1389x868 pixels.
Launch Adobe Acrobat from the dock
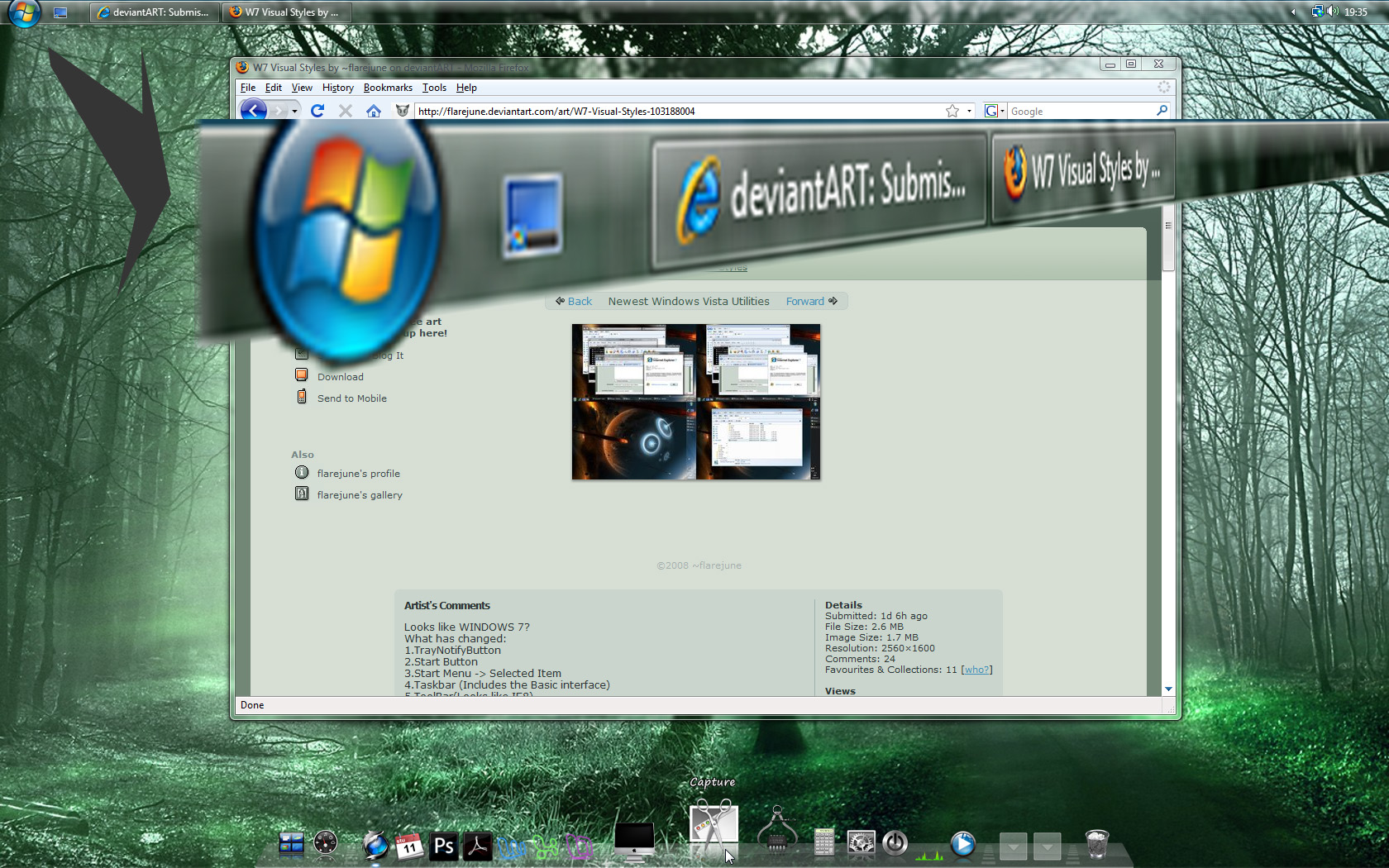[x=477, y=846]
